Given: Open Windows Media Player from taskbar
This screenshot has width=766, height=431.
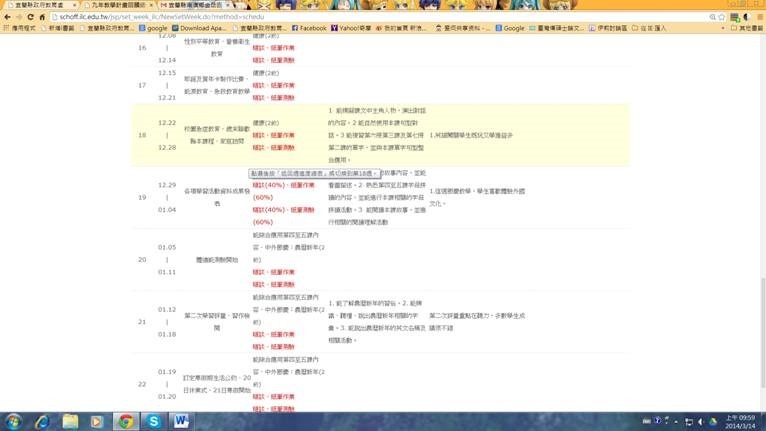Looking at the screenshot, I should 97,420.
